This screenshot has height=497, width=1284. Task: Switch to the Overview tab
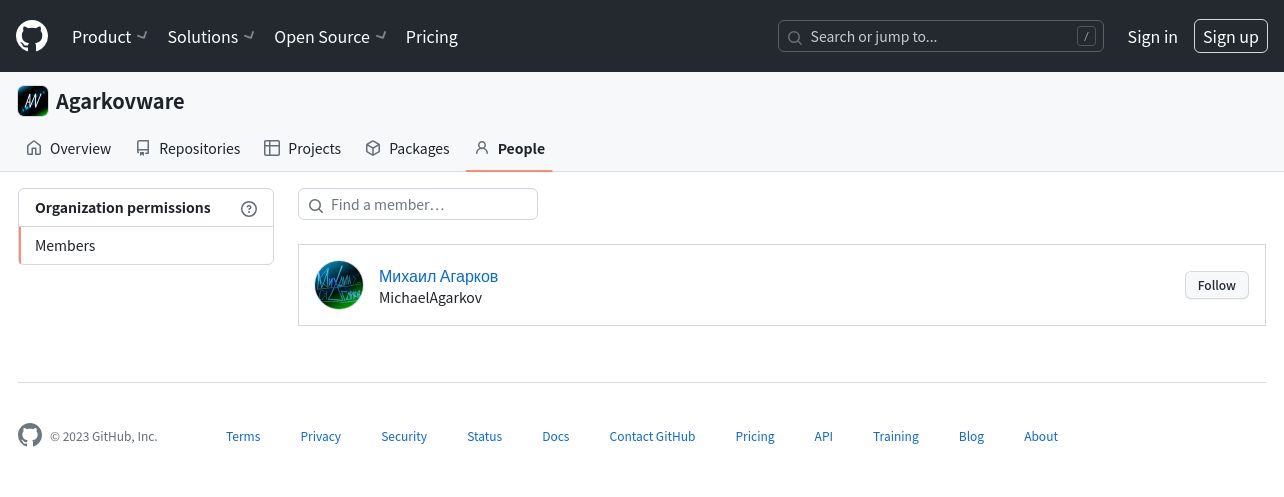pos(69,148)
